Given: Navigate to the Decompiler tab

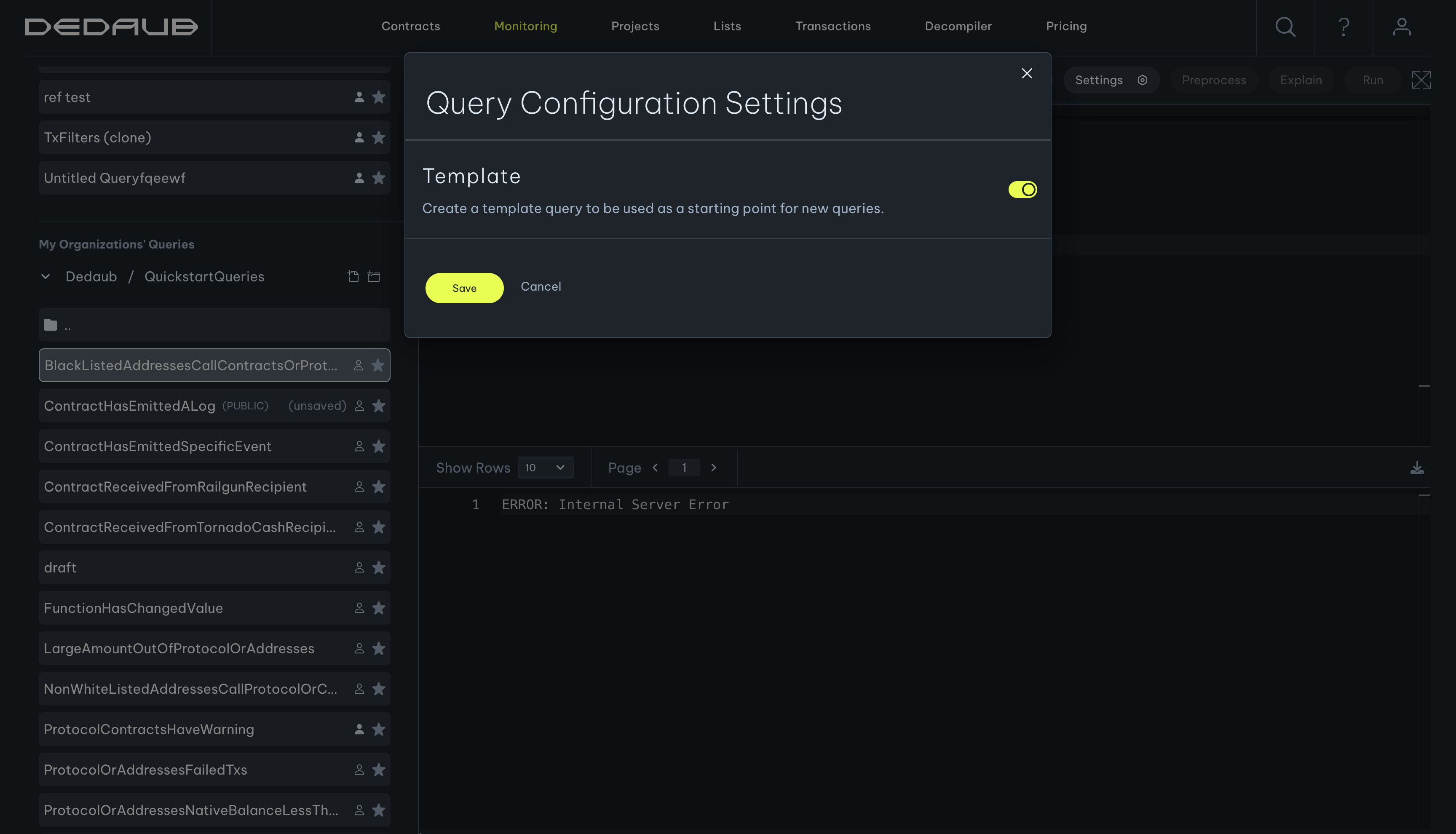Looking at the screenshot, I should pyautogui.click(x=958, y=27).
